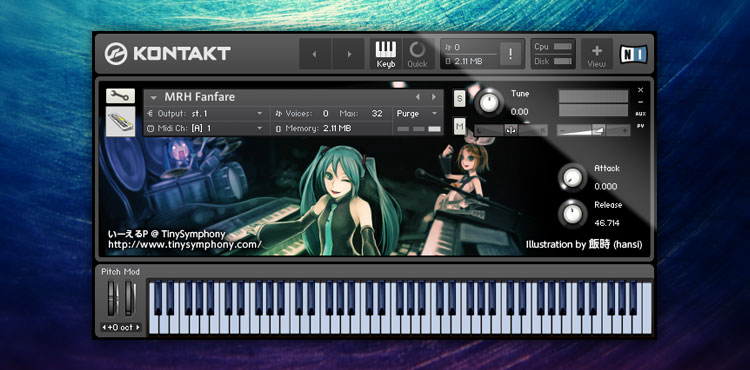Toggle the Keyb on-screen keyboard
Viewport: 750px width, 370px height.
pos(386,54)
